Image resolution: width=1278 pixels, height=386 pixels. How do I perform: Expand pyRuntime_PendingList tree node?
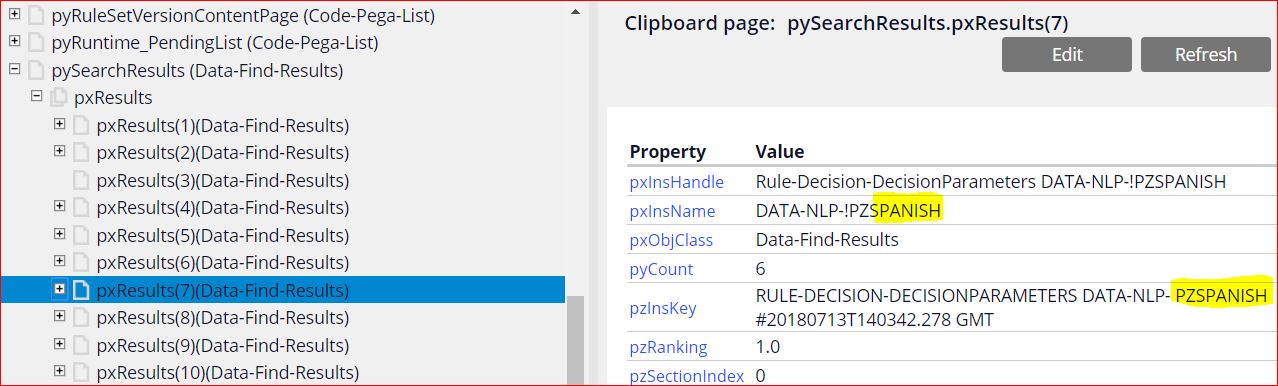(x=14, y=42)
